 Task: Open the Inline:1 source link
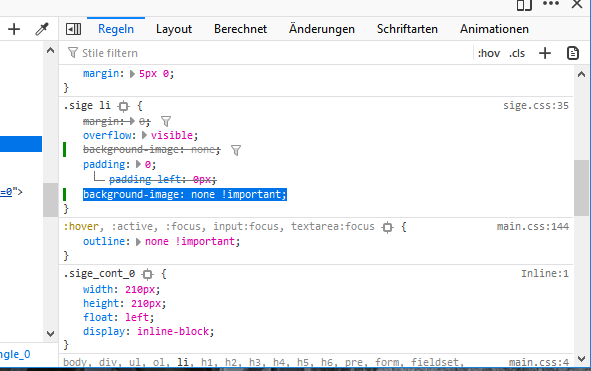click(545, 273)
